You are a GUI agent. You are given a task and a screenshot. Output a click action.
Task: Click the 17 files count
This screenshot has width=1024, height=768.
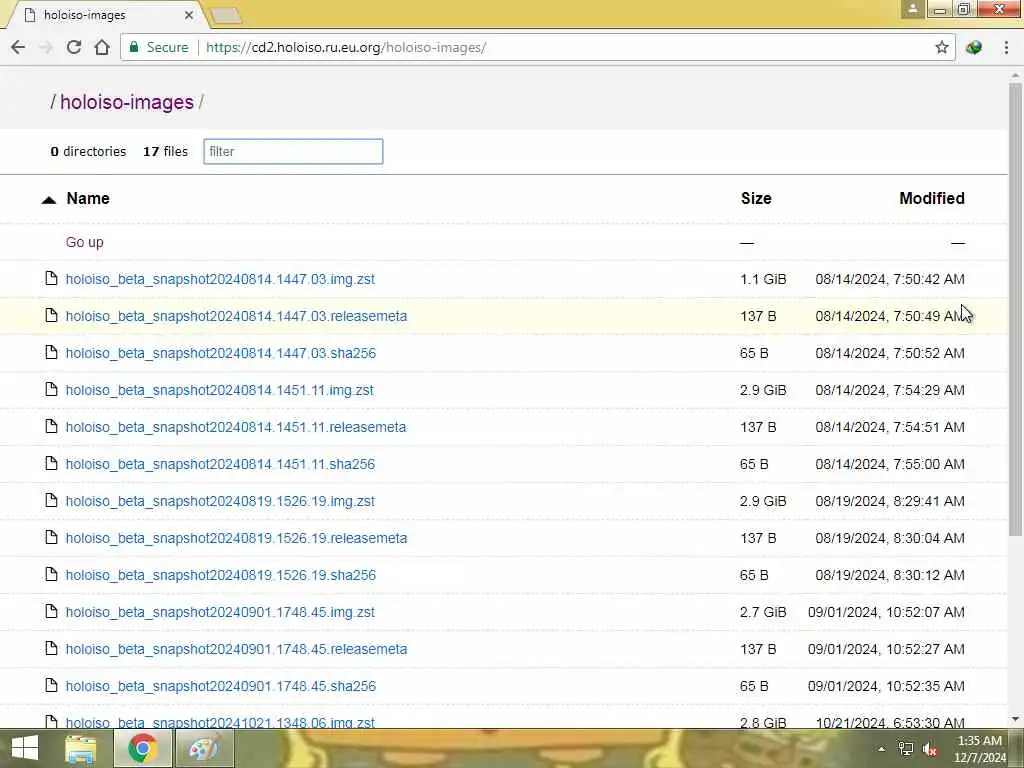pos(165,152)
